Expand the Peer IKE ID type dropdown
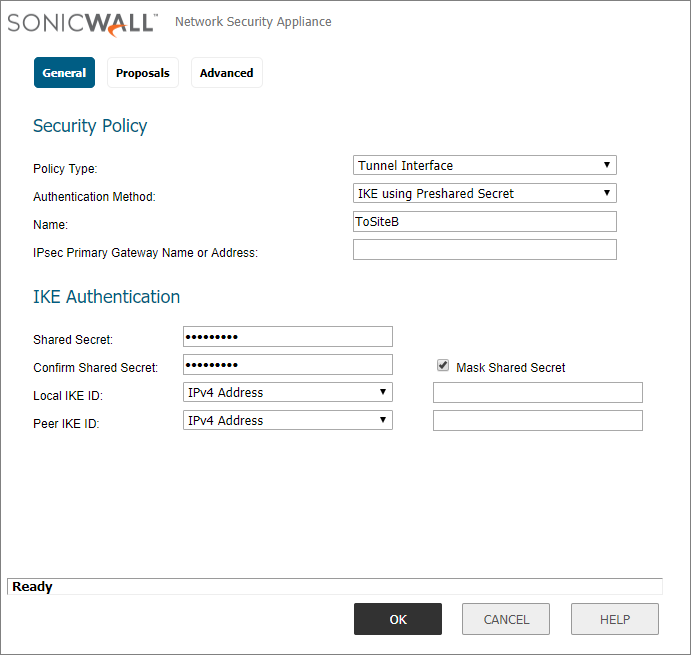The height and width of the screenshot is (655, 691). tap(288, 421)
